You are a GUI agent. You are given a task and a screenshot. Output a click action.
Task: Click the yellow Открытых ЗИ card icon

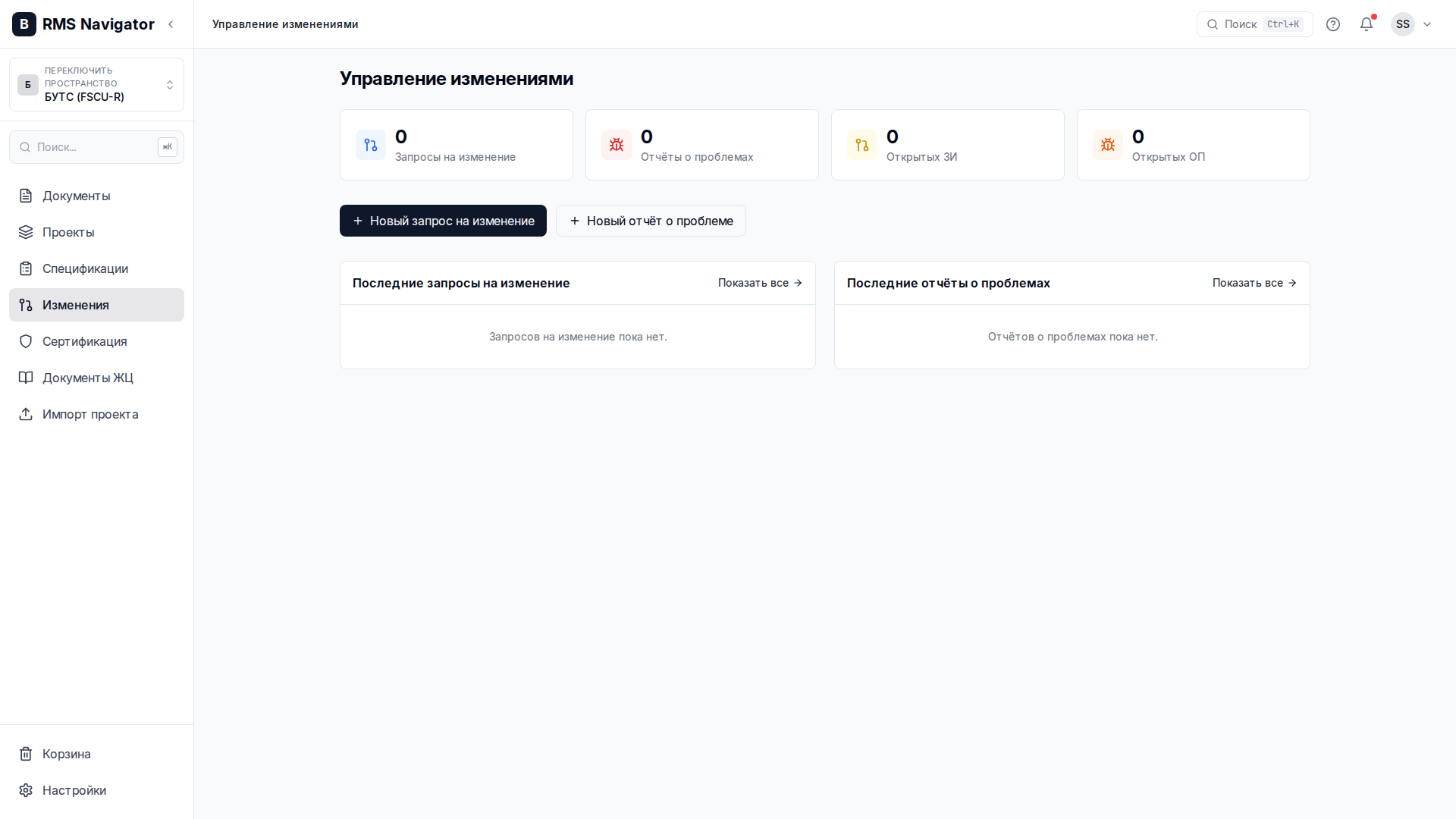pyautogui.click(x=862, y=145)
